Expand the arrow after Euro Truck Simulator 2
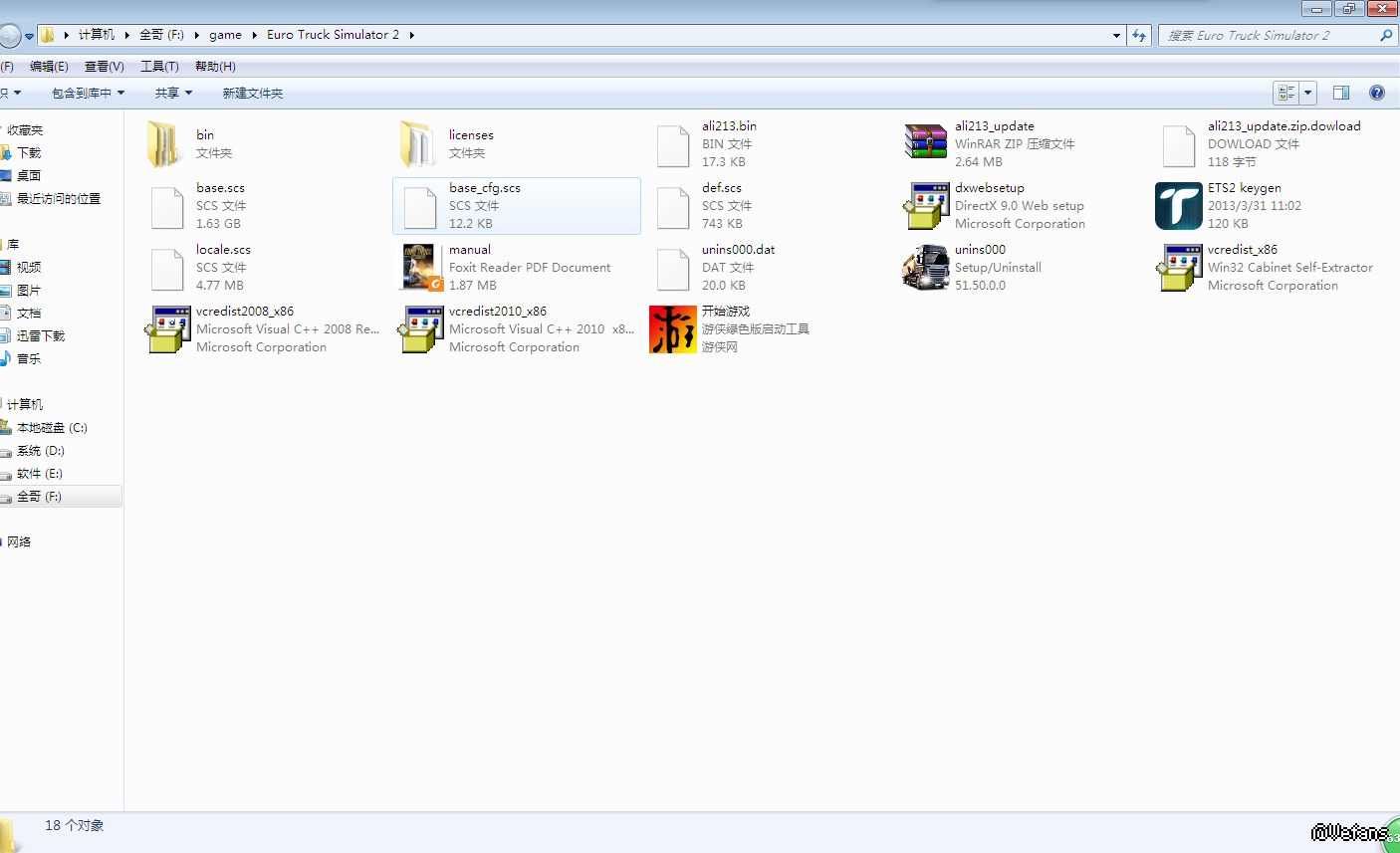Viewport: 1400px width, 853px height. click(411, 35)
